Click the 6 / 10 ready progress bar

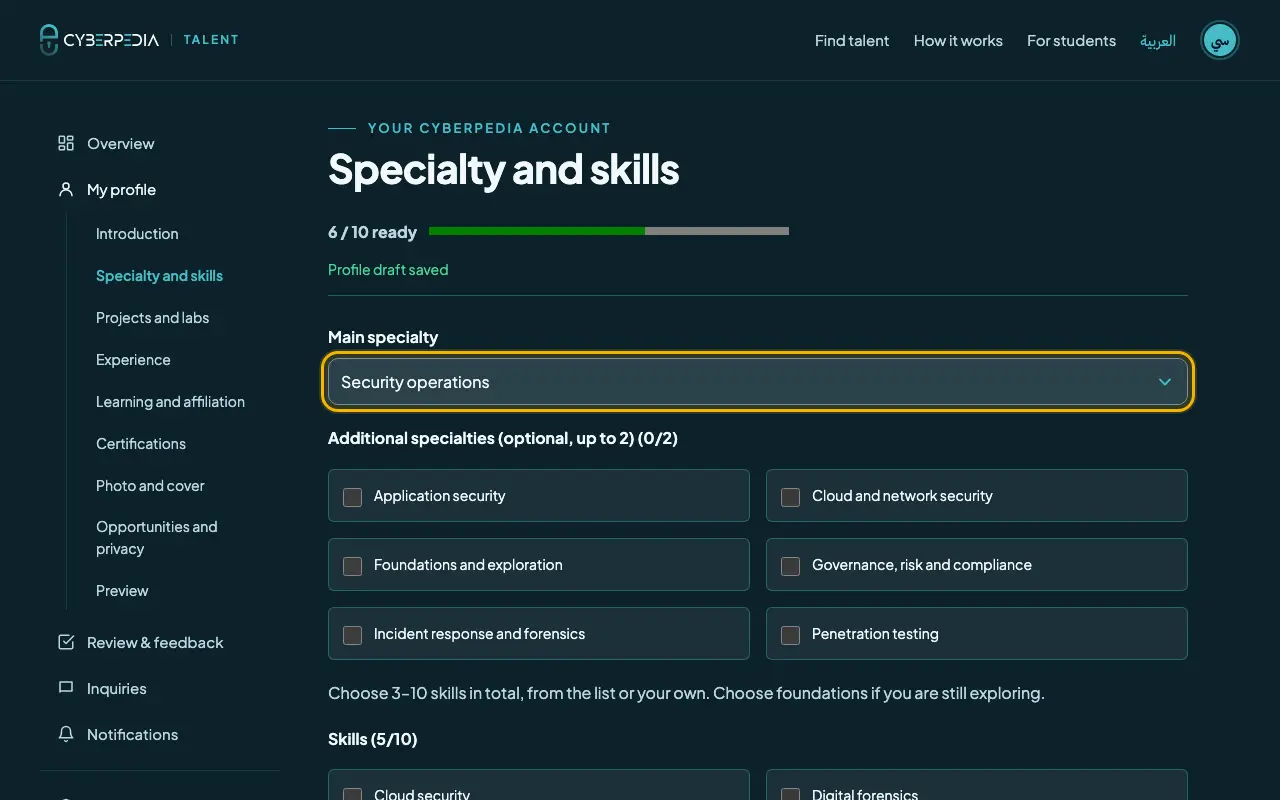tap(609, 231)
